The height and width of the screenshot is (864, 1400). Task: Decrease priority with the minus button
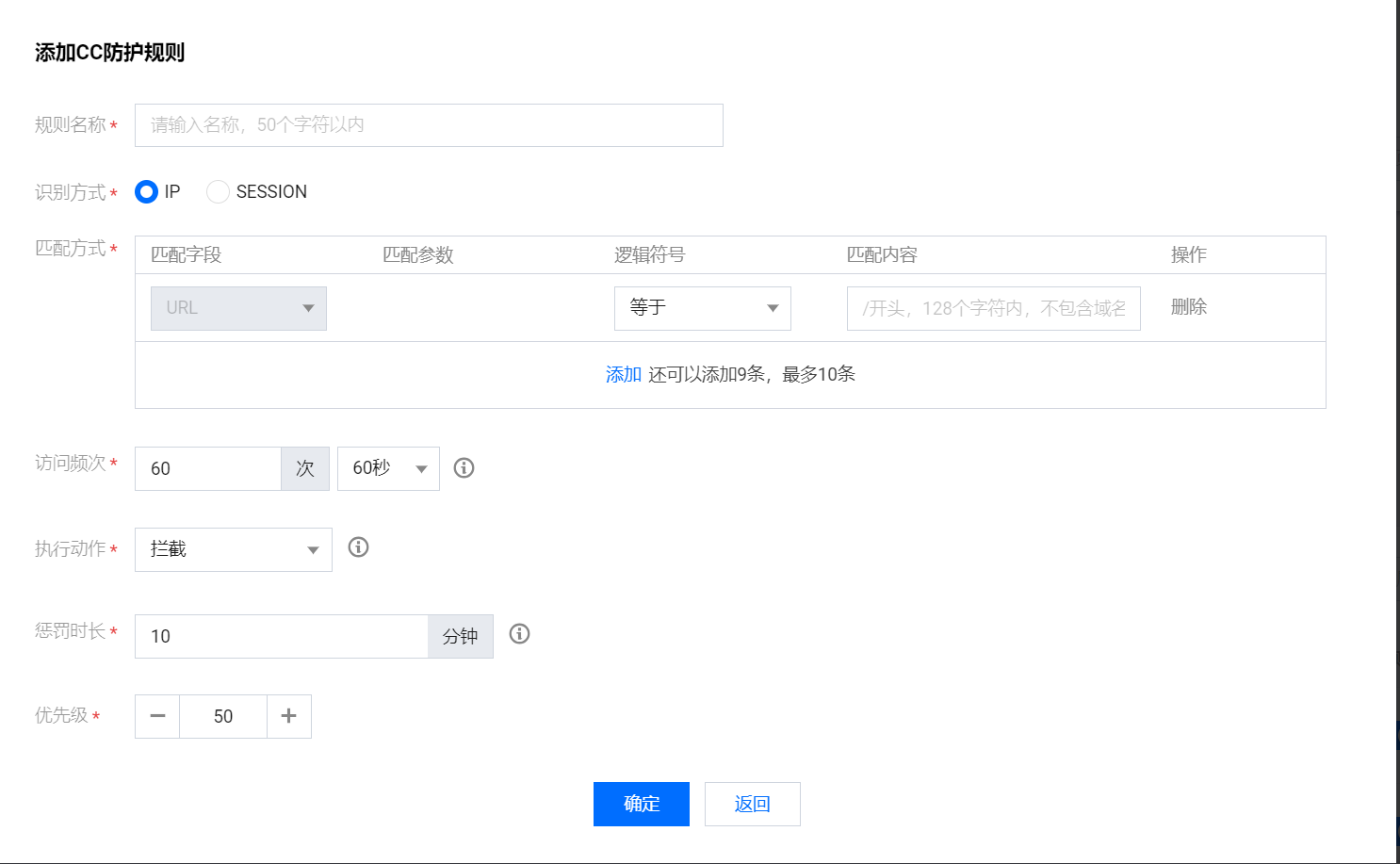157,716
